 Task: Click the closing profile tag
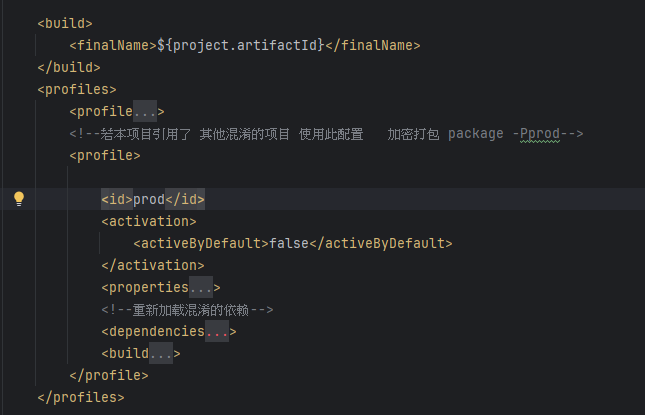pyautogui.click(x=109, y=375)
